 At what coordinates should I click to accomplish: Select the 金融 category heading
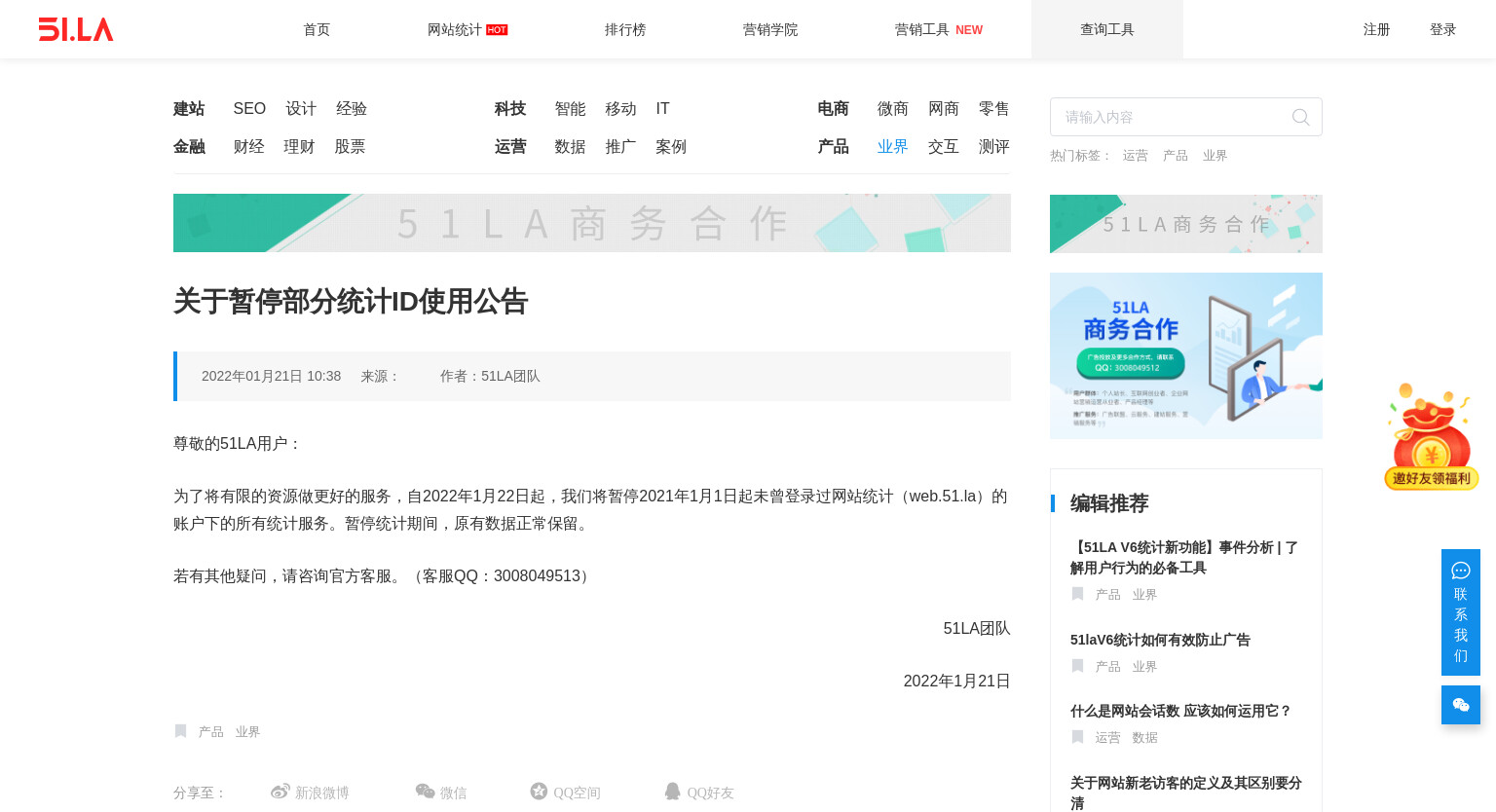189,146
